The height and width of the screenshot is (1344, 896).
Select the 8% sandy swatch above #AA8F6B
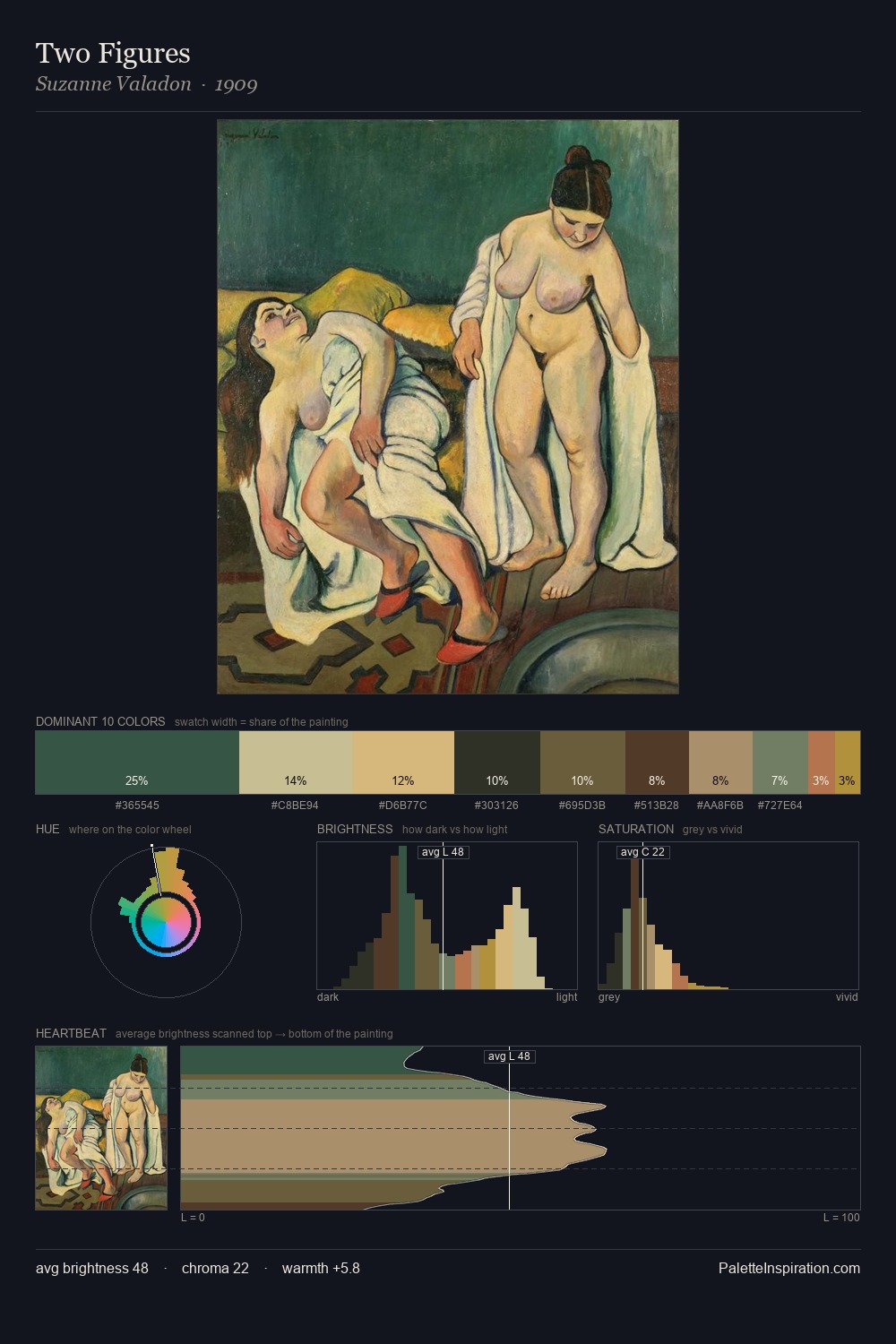click(720, 762)
